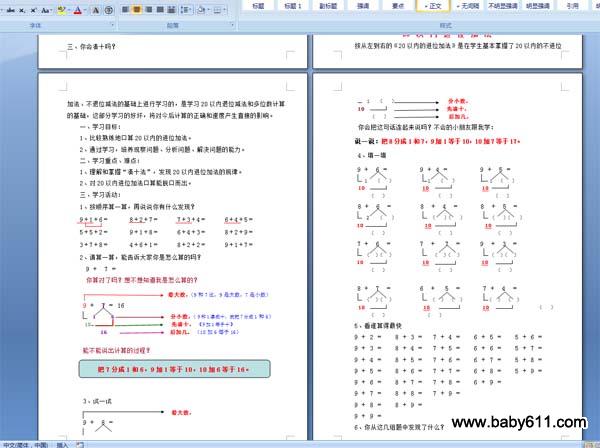The width and height of the screenshot is (600, 448).
Task: Toggle the 插入 insert mode indicator
Action: 62,445
